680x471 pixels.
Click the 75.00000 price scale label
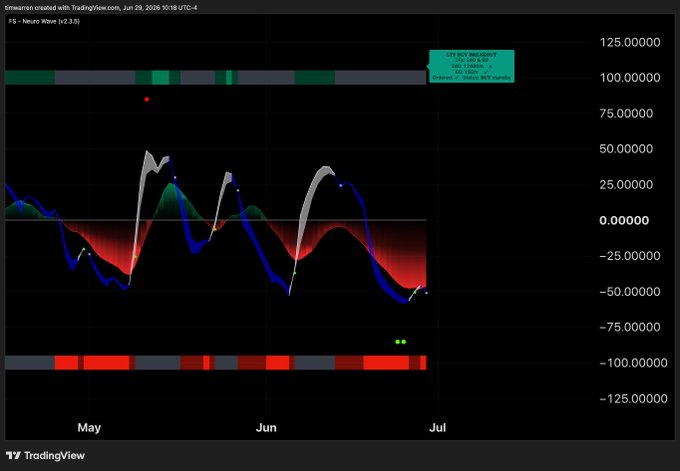626,113
